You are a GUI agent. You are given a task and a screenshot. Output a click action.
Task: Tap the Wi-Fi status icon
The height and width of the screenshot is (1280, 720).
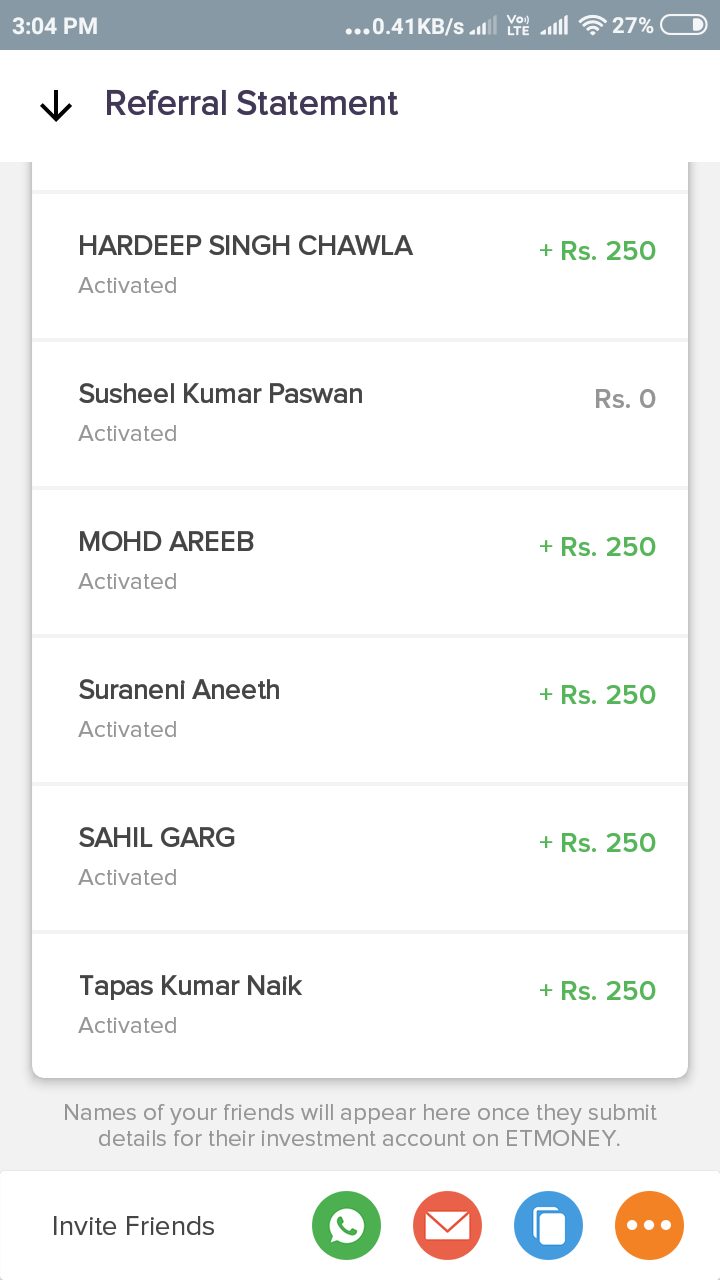594,26
